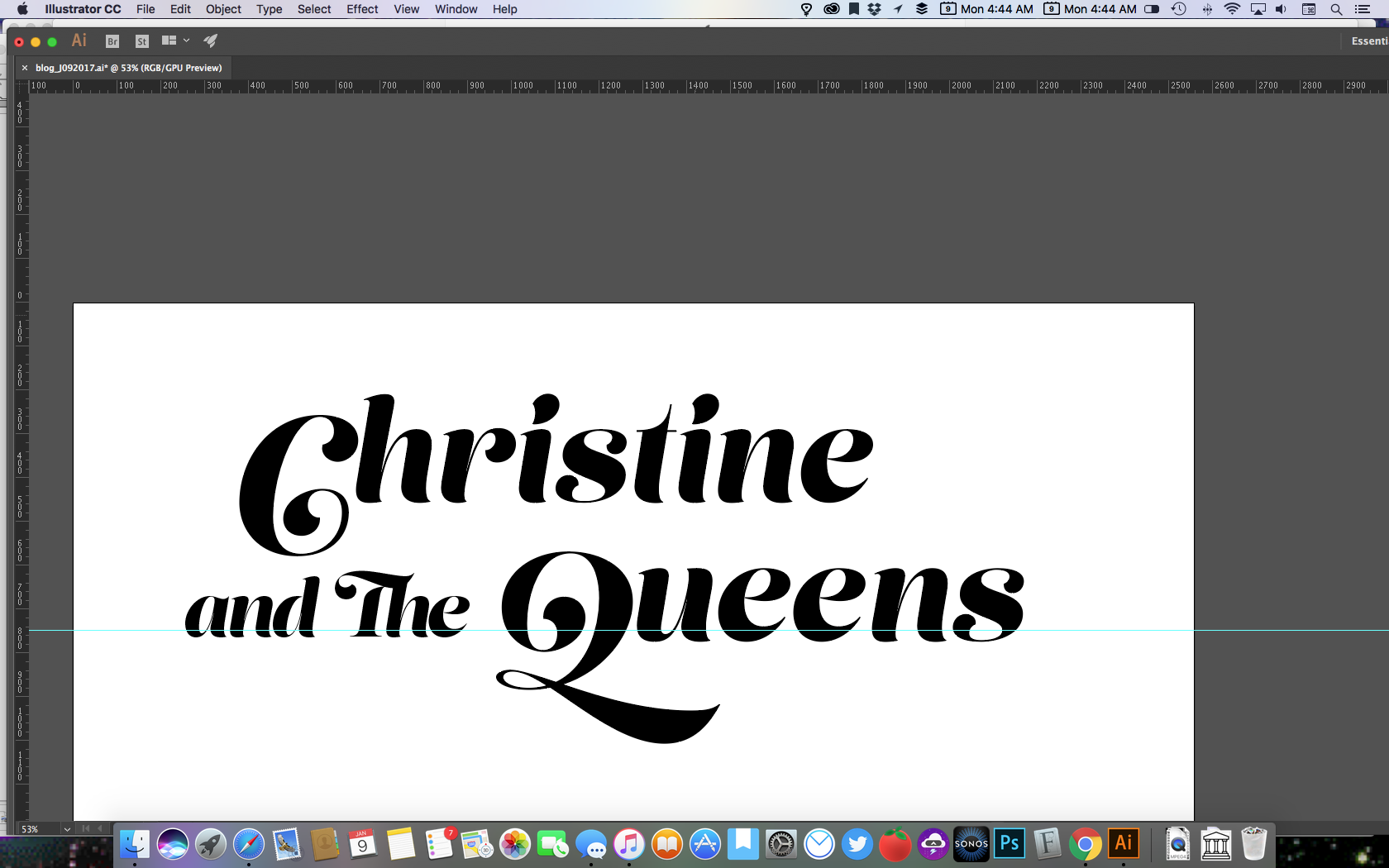Click the Time Machine menu bar icon

pyautogui.click(x=1179, y=9)
